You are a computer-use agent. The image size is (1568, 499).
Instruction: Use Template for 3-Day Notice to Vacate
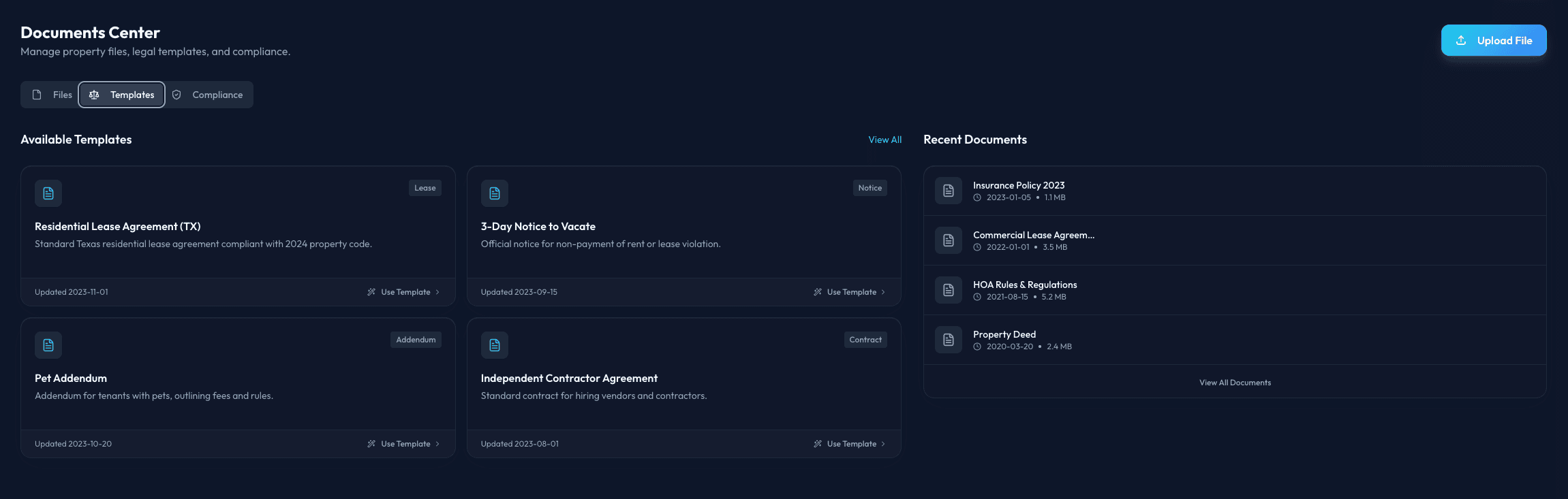click(x=850, y=292)
